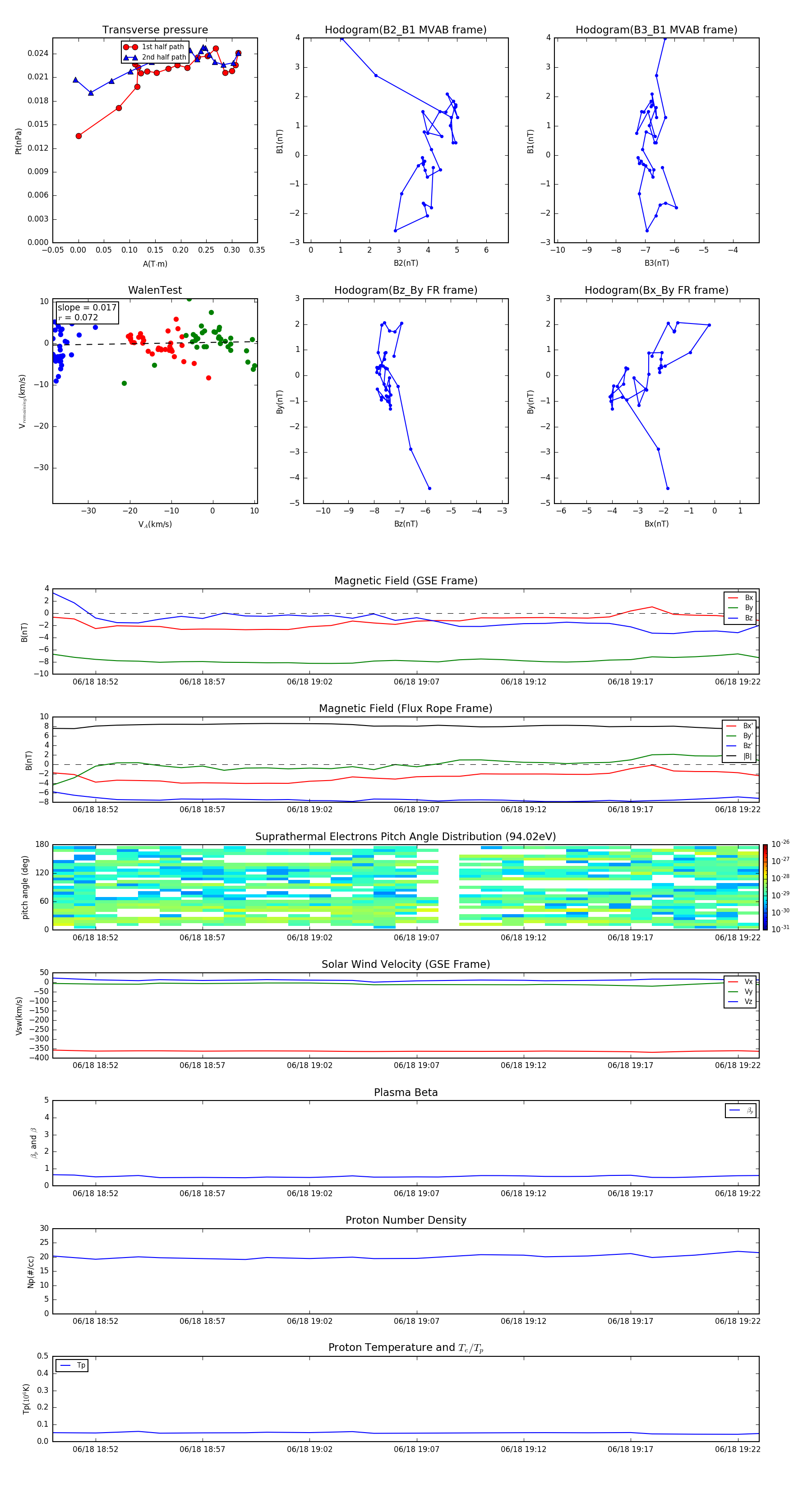The image size is (812, 1489).
Task: Click the 'Magnetic Field (GSE Frame)' title
Action: [x=406, y=581]
